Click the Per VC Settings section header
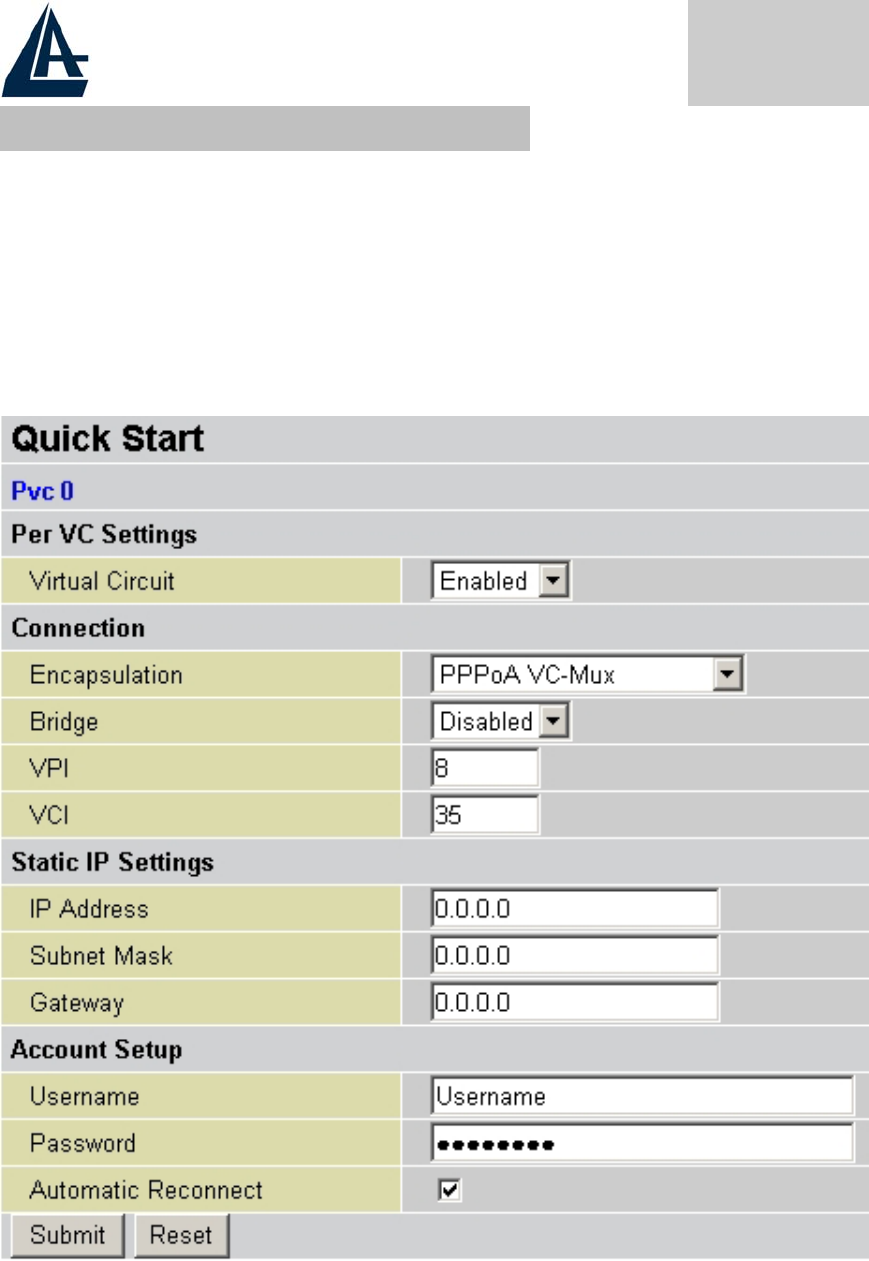The width and height of the screenshot is (869, 1261). pos(104,535)
